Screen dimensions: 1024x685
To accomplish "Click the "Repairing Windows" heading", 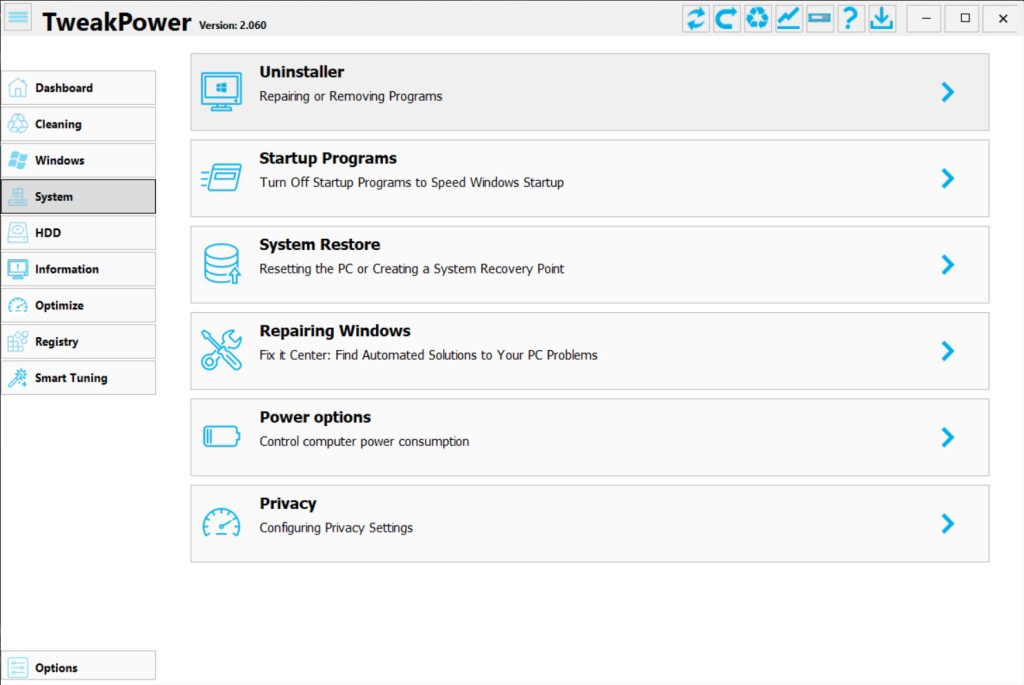I will [335, 331].
